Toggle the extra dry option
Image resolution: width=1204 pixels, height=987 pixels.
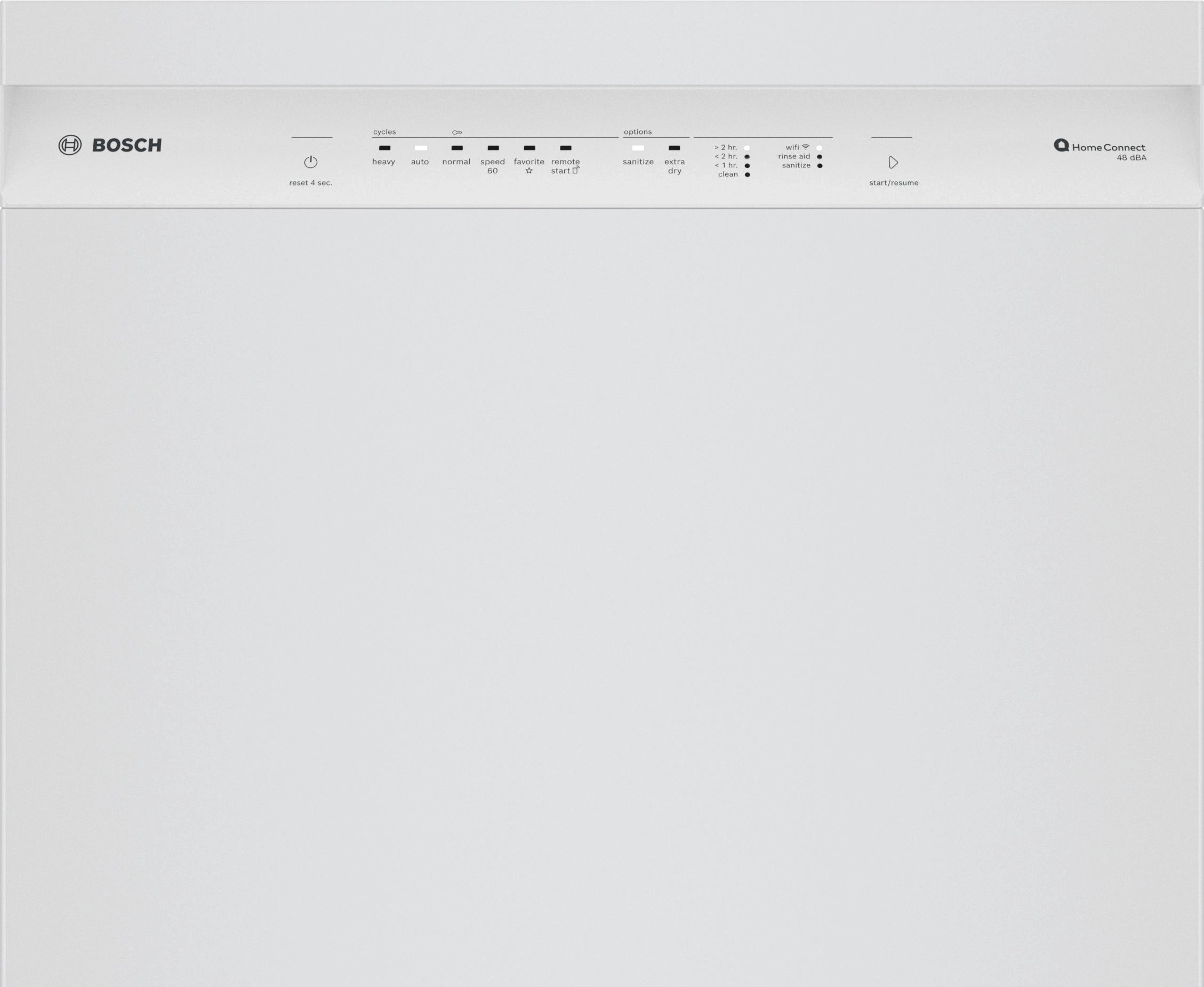(x=676, y=148)
